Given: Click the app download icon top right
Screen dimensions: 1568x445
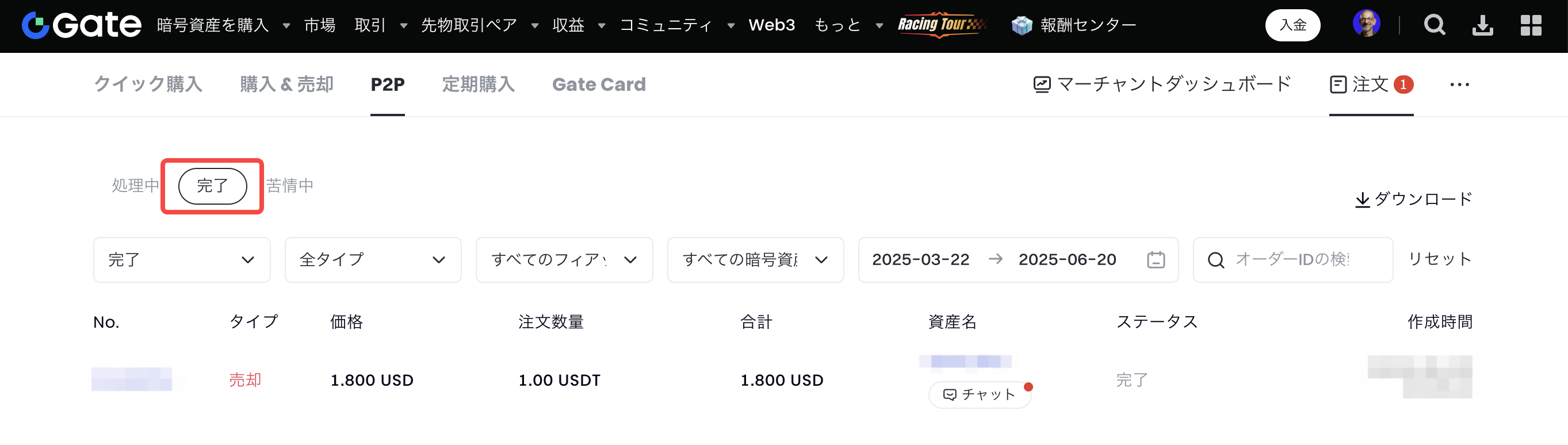Looking at the screenshot, I should pyautogui.click(x=1483, y=25).
